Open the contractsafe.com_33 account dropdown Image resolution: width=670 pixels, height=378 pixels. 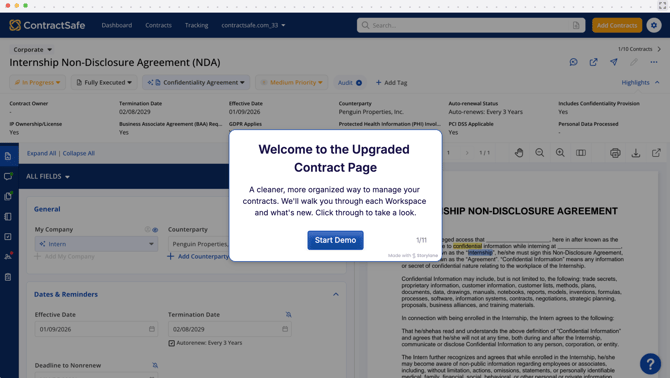pyautogui.click(x=253, y=25)
